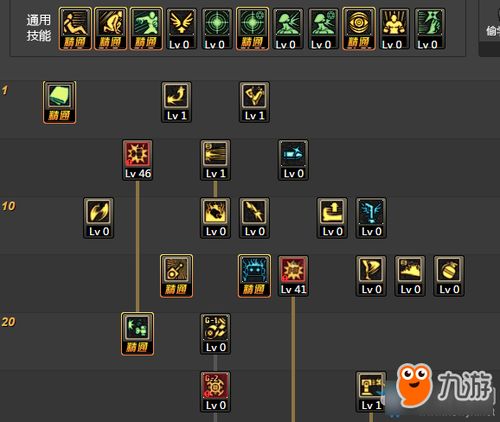Click the blue winged mask skill icon

point(371,218)
